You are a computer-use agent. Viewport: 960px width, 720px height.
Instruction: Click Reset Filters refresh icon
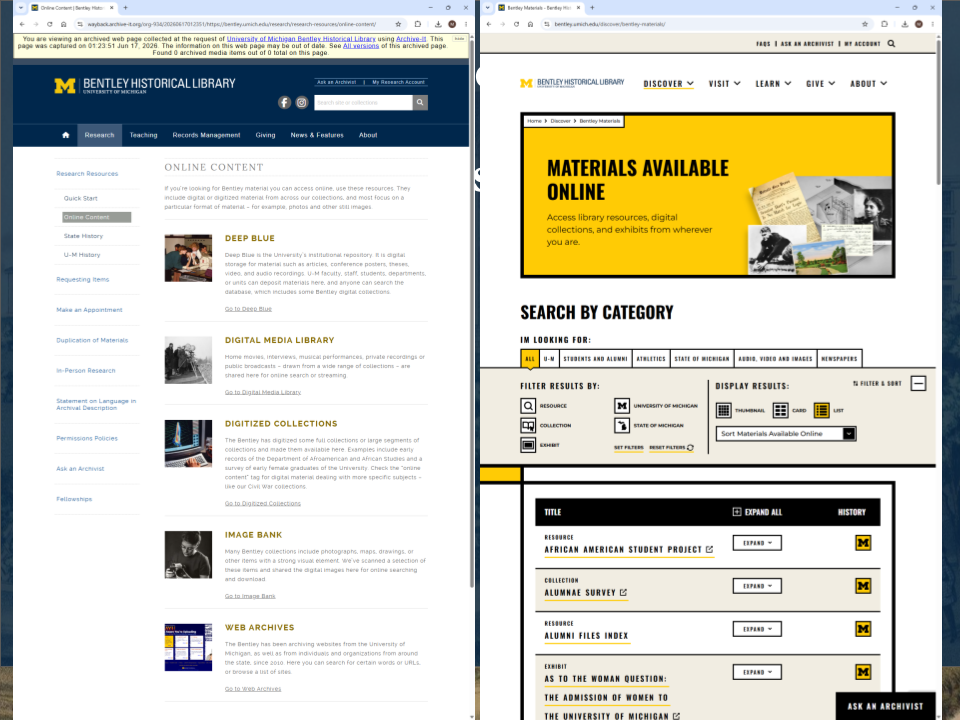[690, 448]
